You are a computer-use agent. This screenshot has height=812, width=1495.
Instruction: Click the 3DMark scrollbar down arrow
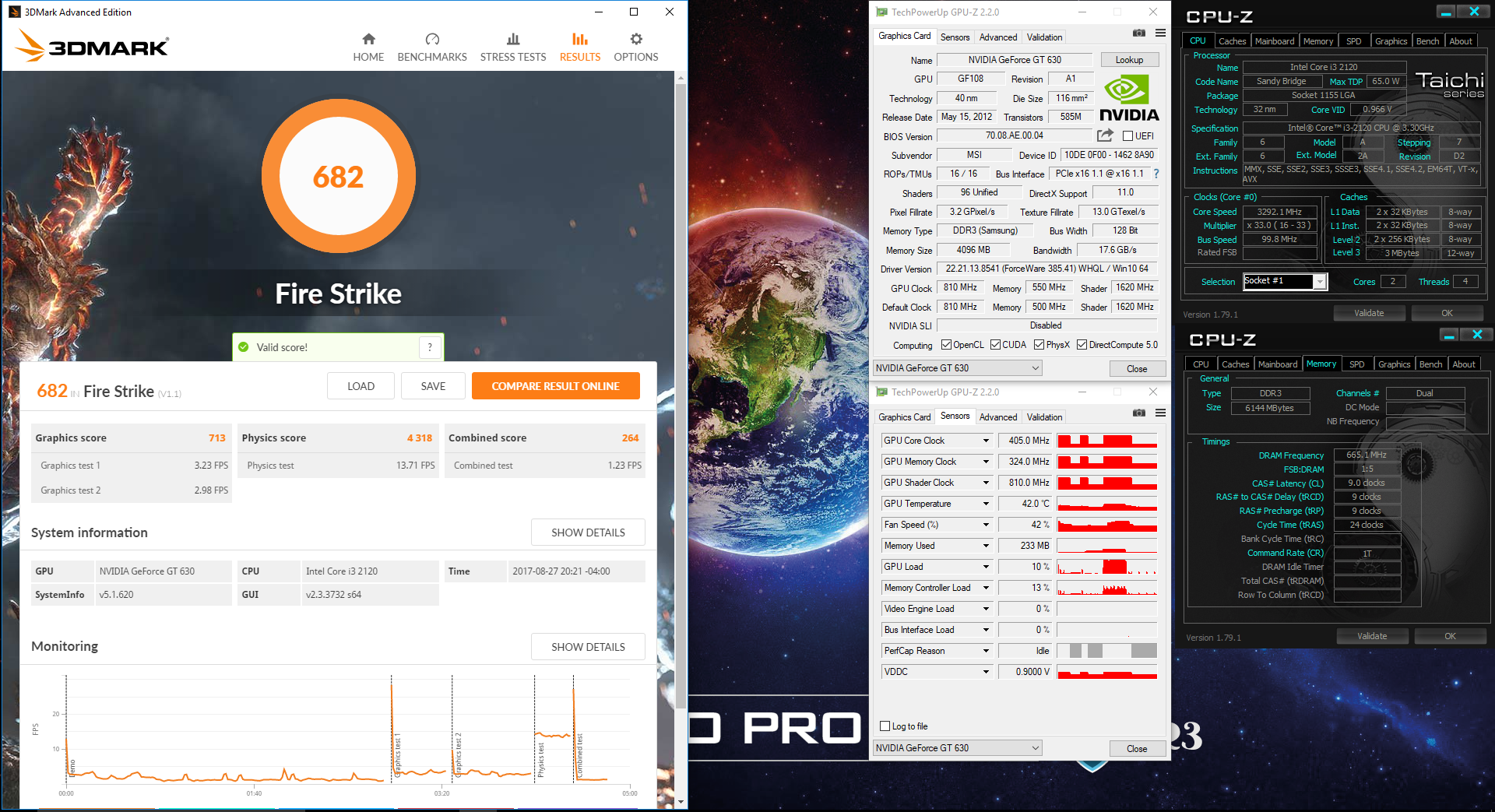pos(681,801)
